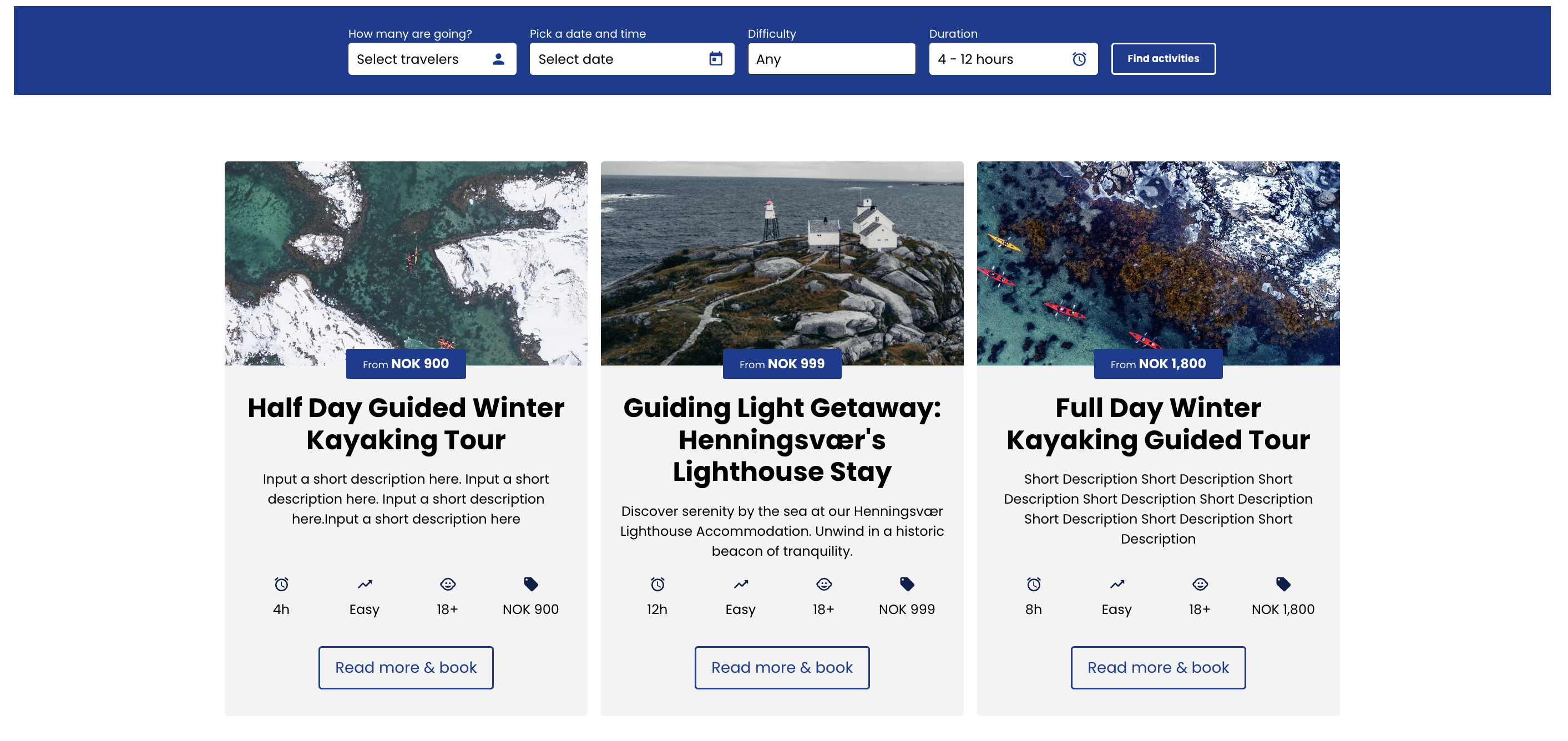Click the Find activities button
1568x741 pixels.
click(x=1163, y=59)
